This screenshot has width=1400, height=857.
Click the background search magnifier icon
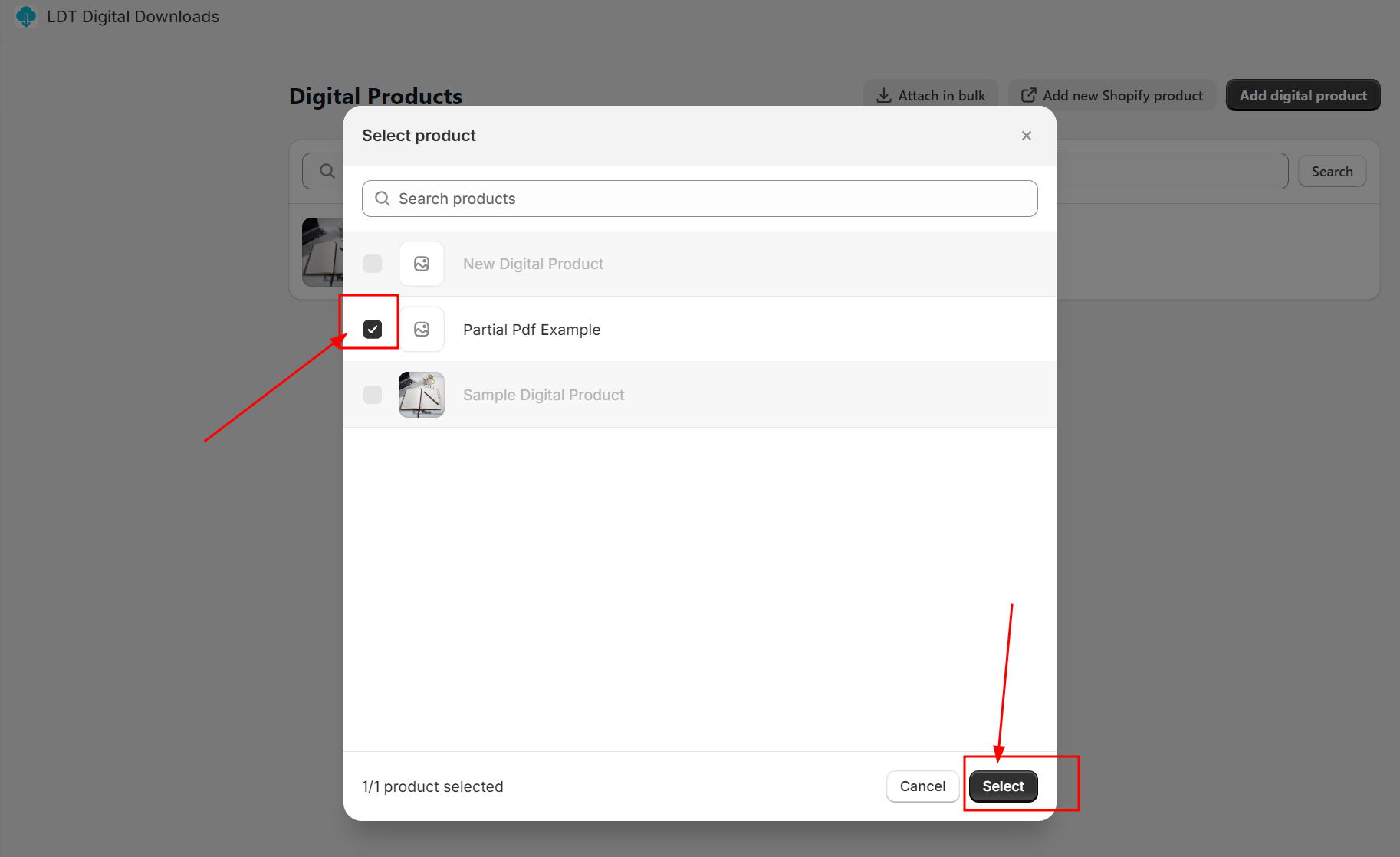coord(327,171)
